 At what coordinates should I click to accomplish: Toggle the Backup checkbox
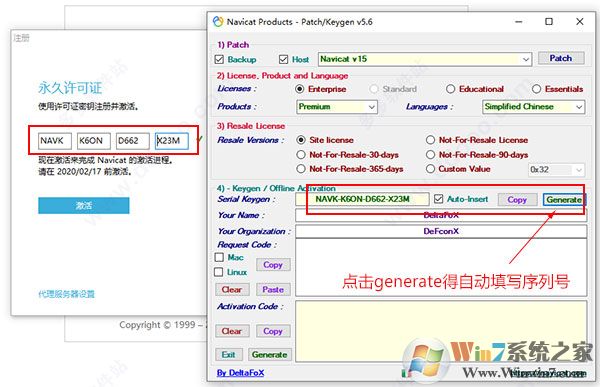219,59
